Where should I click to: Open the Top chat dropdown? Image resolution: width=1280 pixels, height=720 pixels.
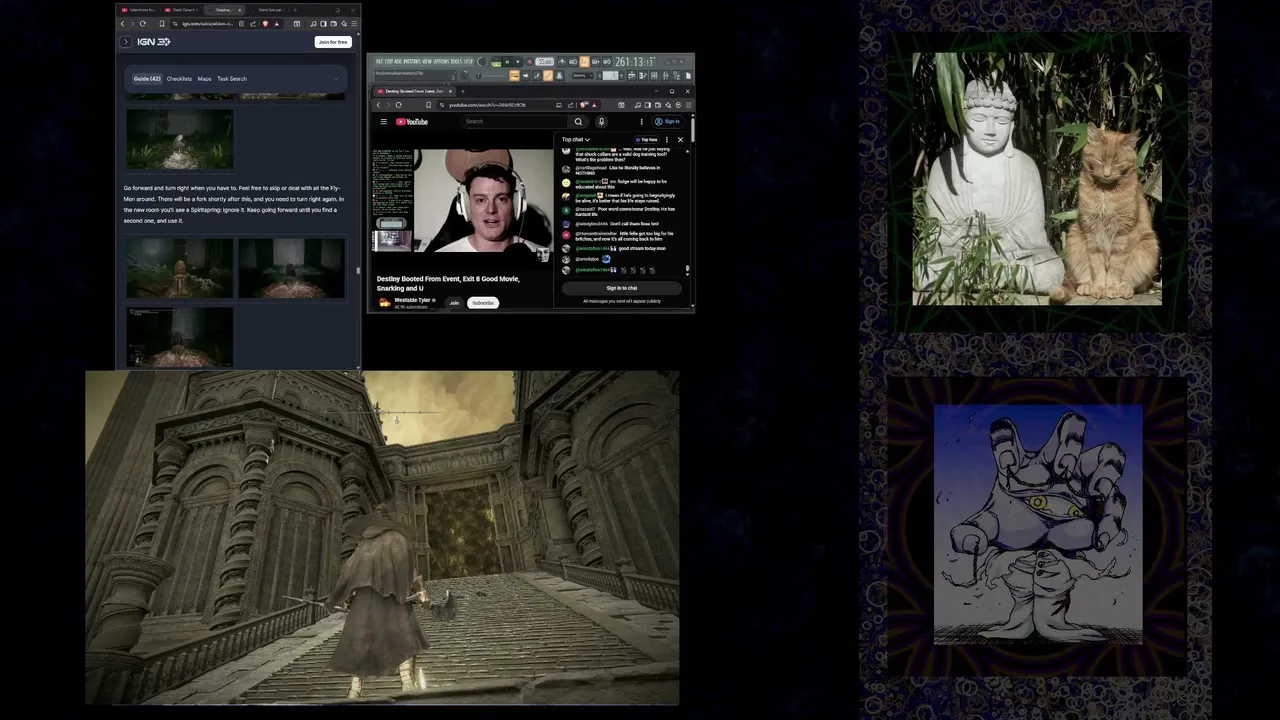pyautogui.click(x=576, y=140)
